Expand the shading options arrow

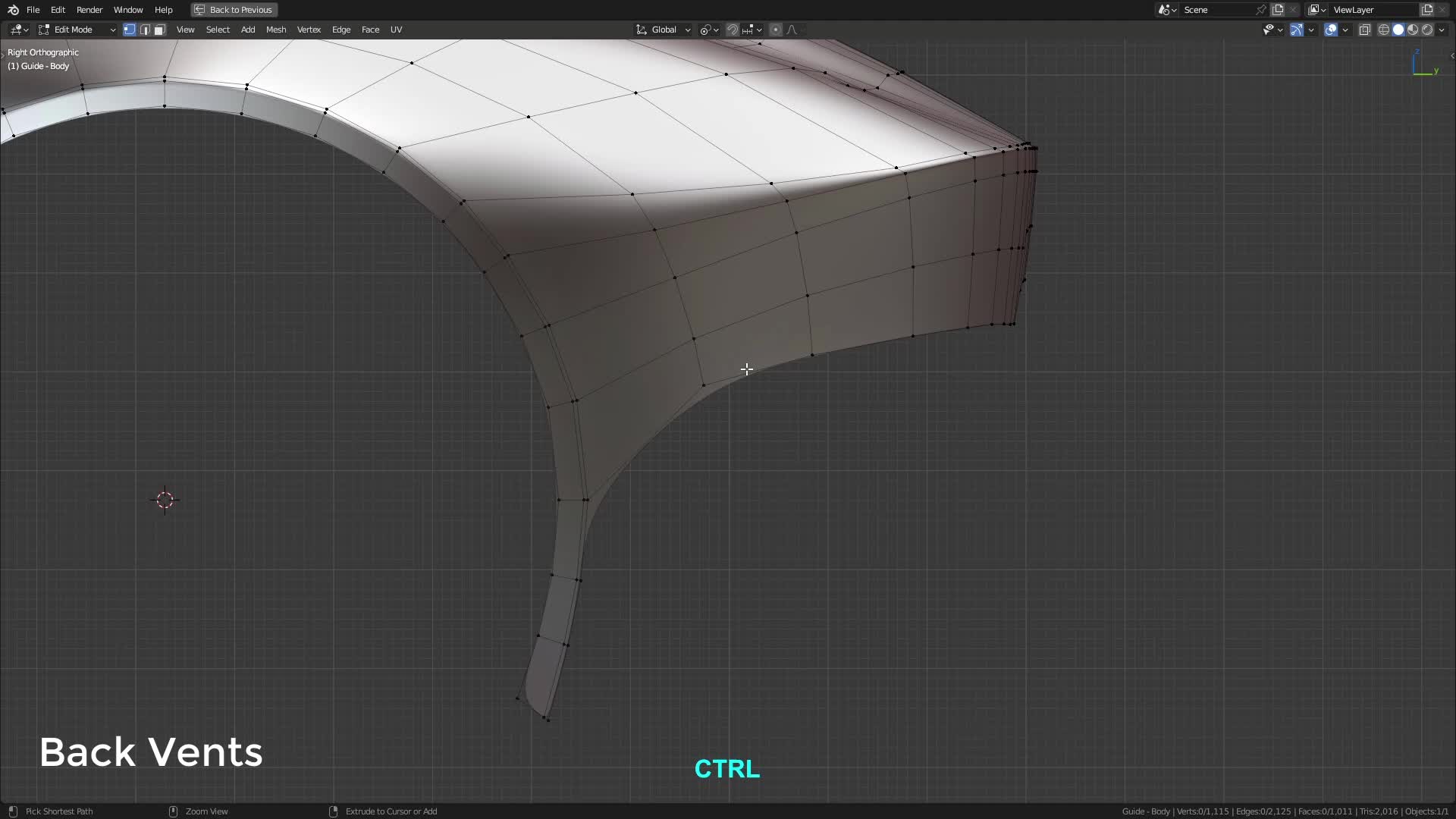coord(1442,30)
